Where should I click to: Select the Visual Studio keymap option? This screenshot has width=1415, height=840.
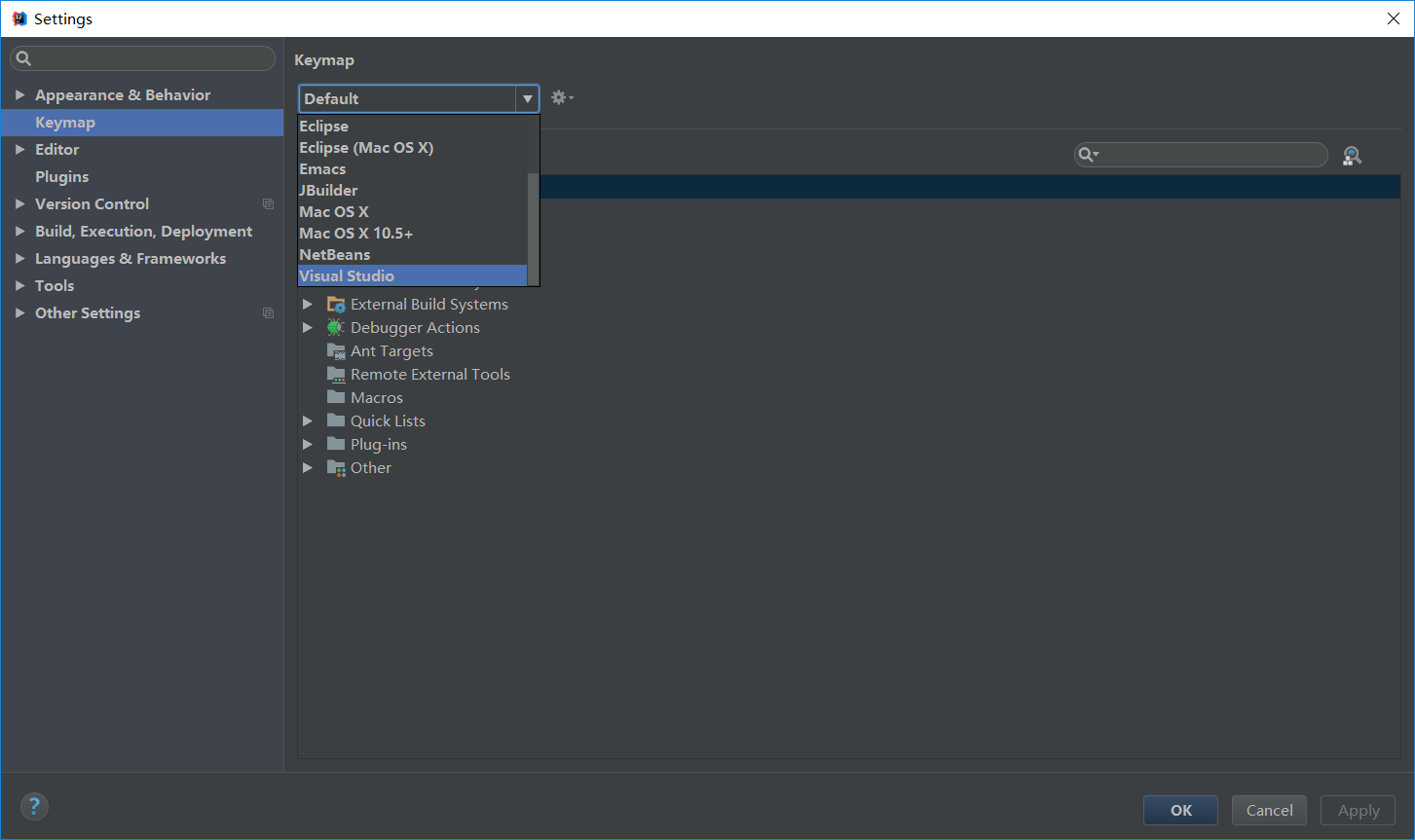click(412, 276)
